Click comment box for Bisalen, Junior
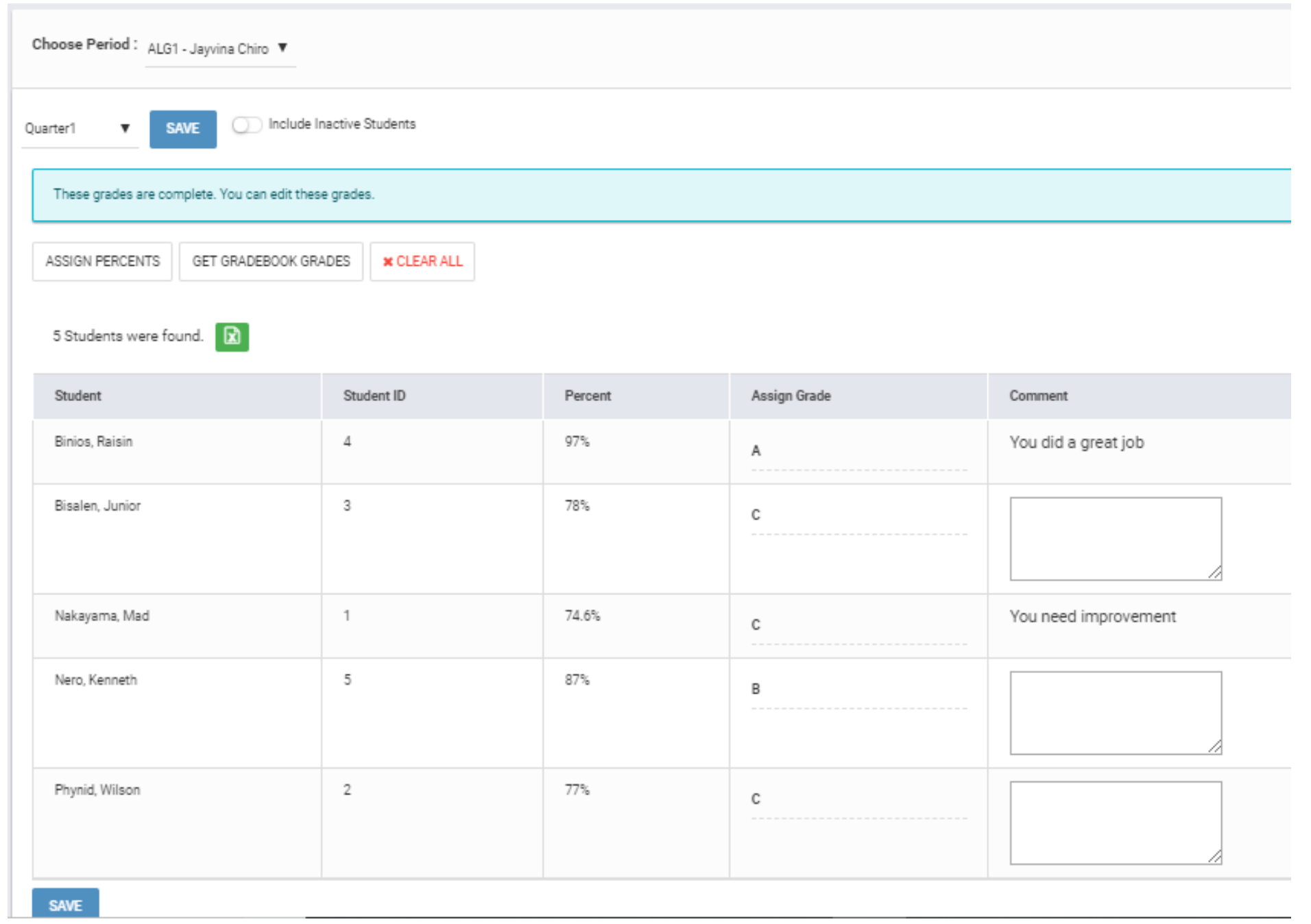 point(1115,539)
